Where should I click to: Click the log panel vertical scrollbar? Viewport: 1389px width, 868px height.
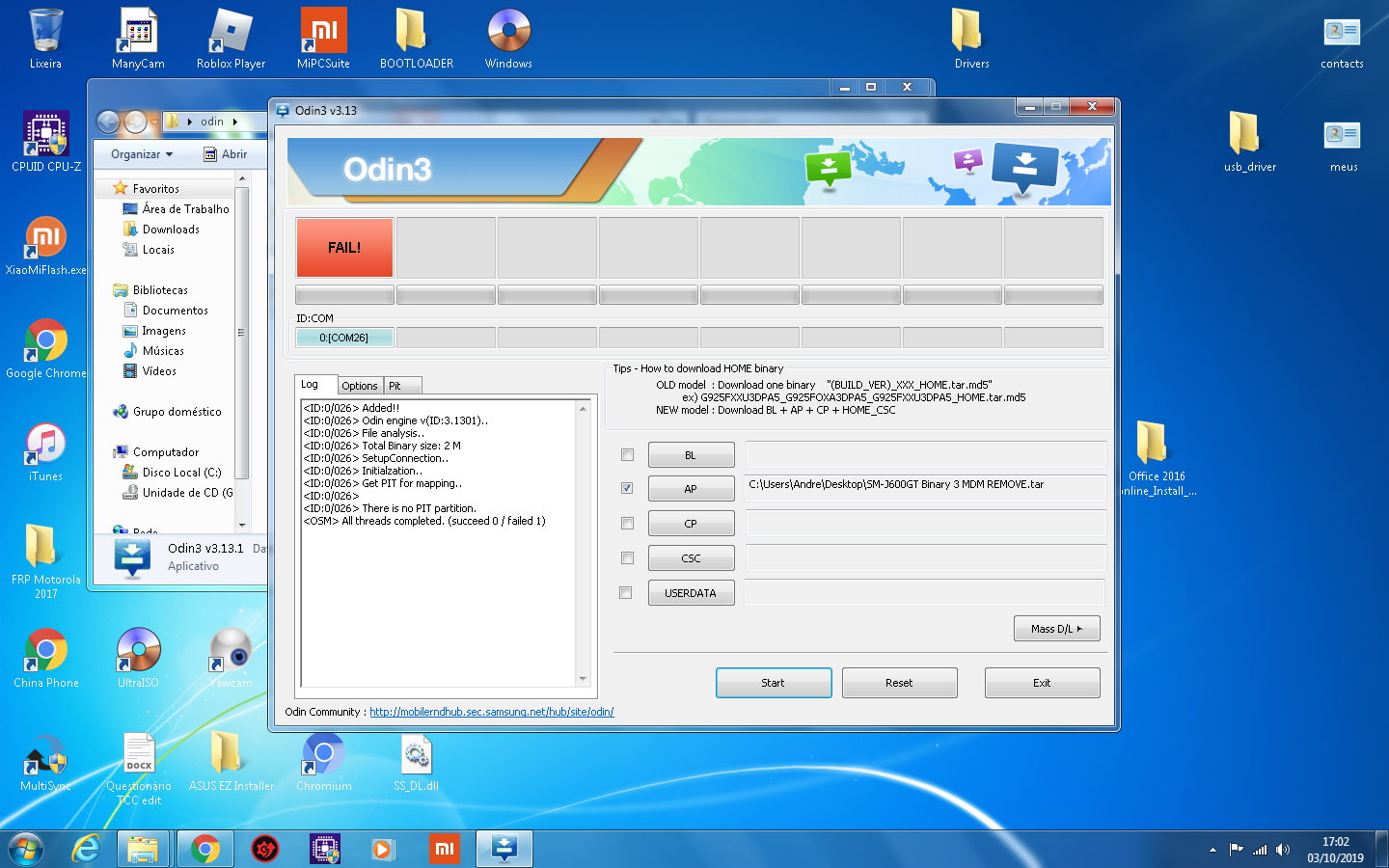(x=583, y=544)
